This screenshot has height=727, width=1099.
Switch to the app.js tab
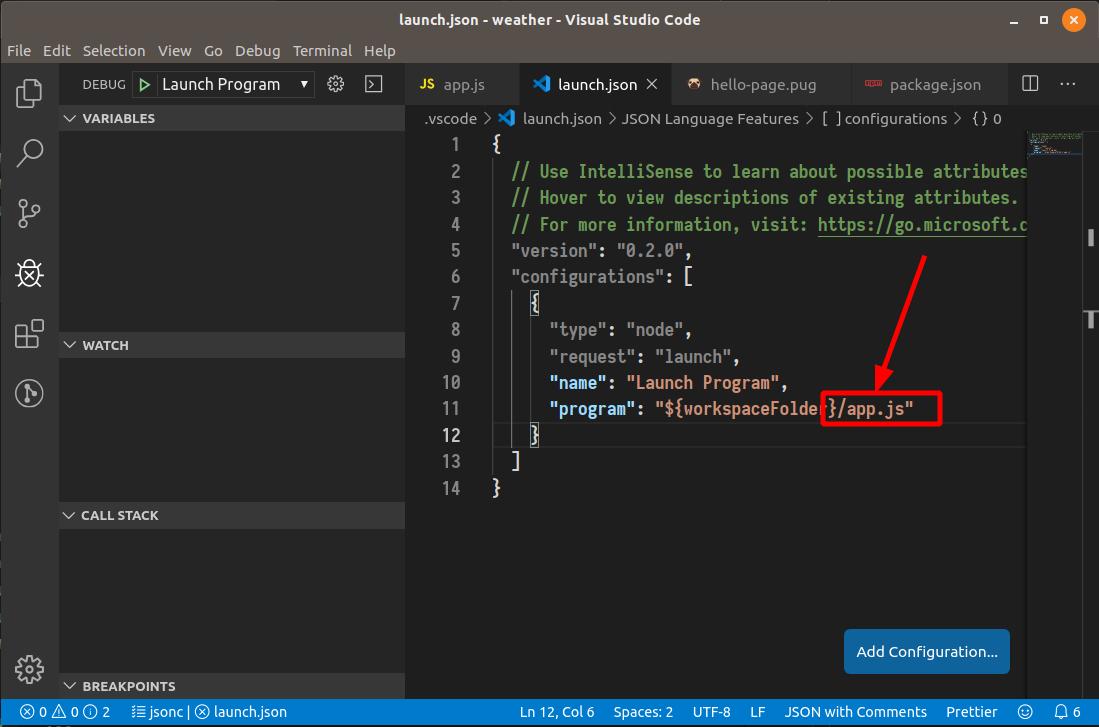(460, 84)
